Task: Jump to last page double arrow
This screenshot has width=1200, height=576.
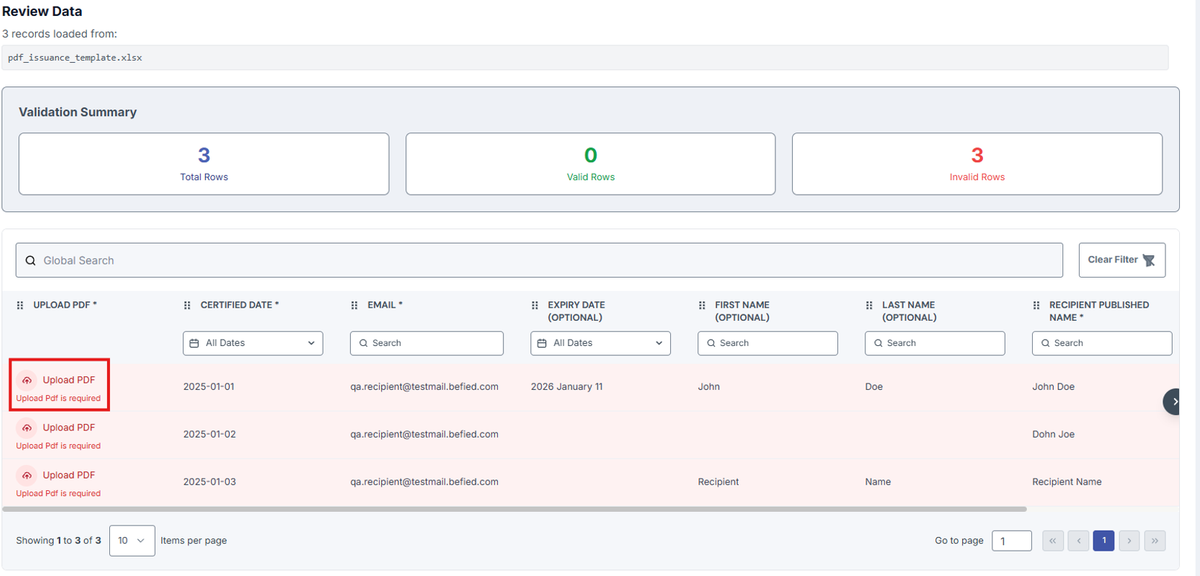Action: (x=1155, y=540)
